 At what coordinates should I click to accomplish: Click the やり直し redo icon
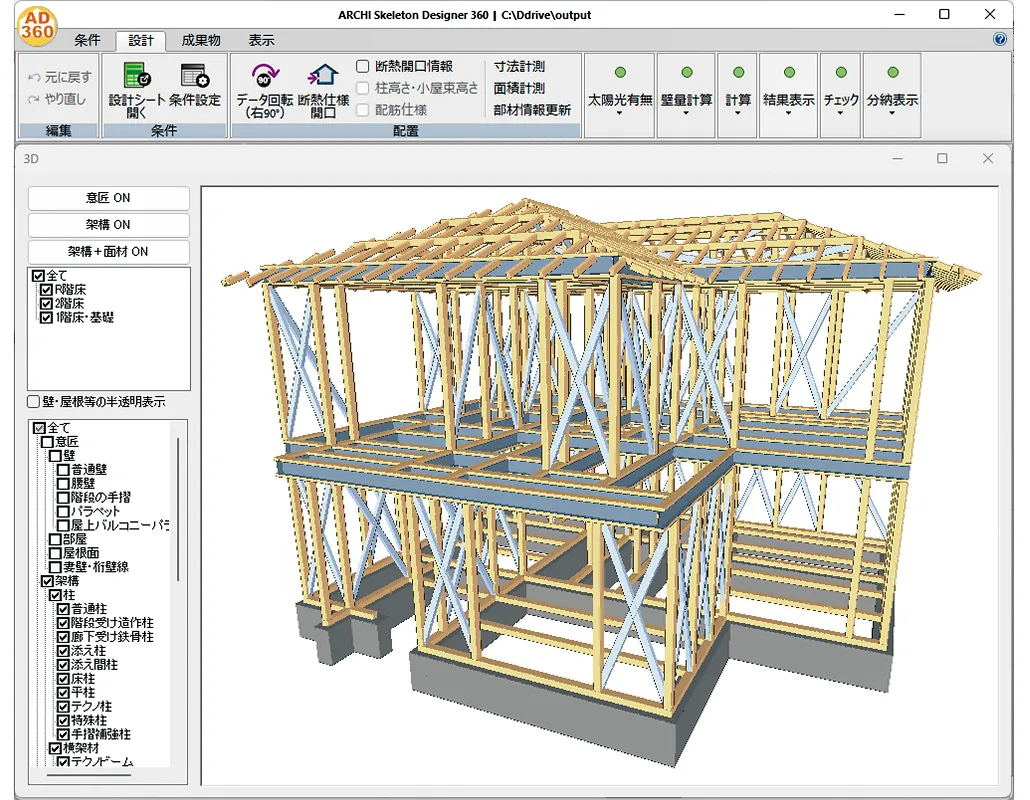tap(35, 99)
